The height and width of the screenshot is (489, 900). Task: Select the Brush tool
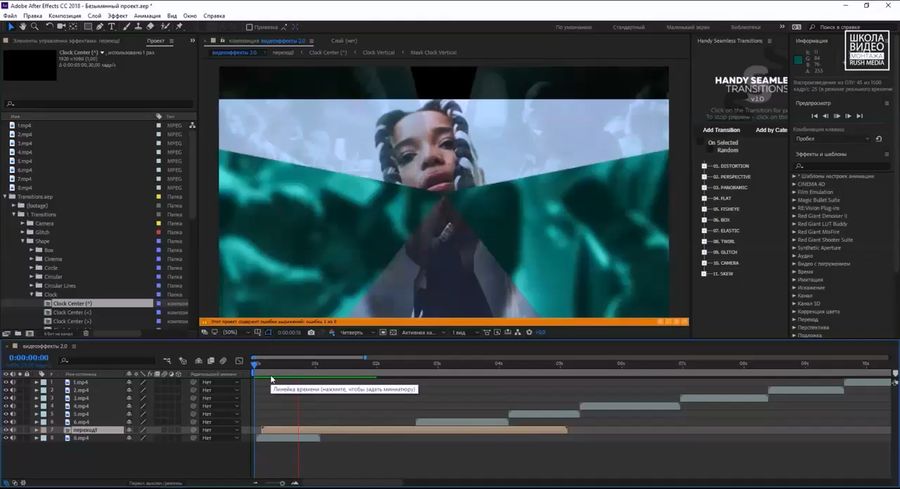click(126, 26)
